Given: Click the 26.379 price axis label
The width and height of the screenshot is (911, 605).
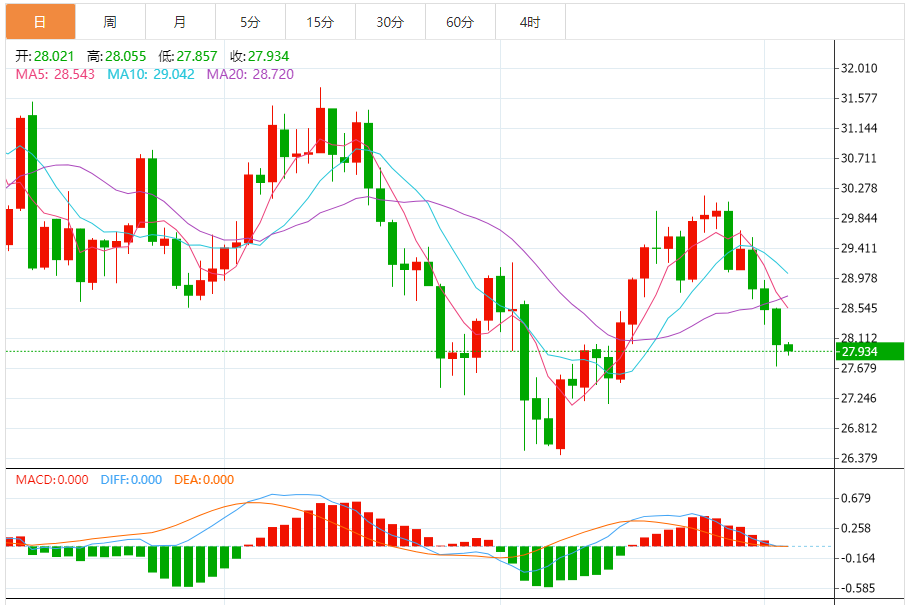Looking at the screenshot, I should [x=859, y=458].
